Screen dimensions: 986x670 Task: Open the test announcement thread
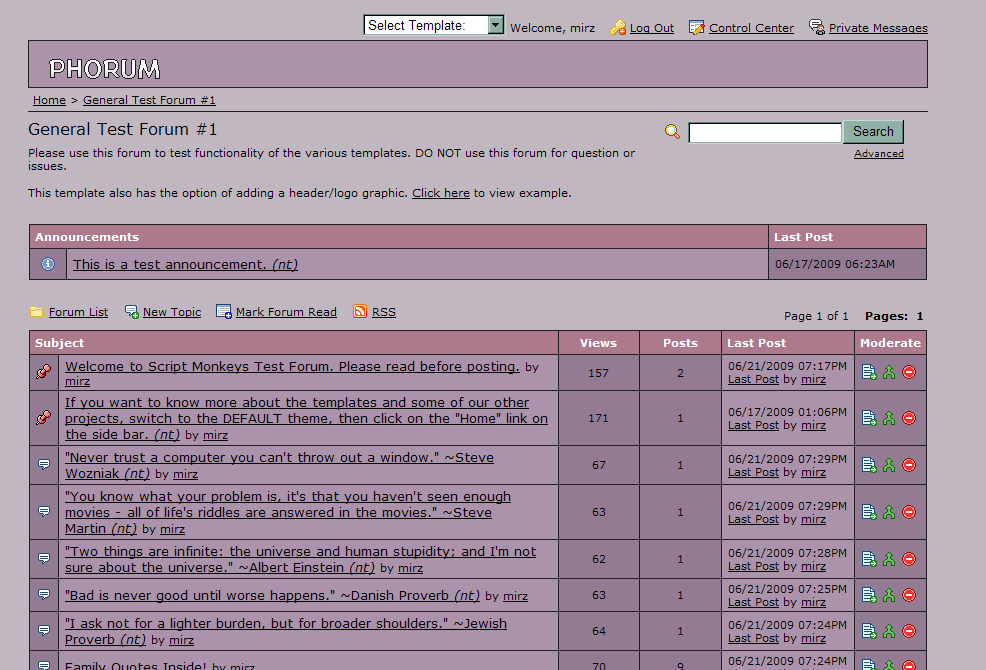(185, 265)
